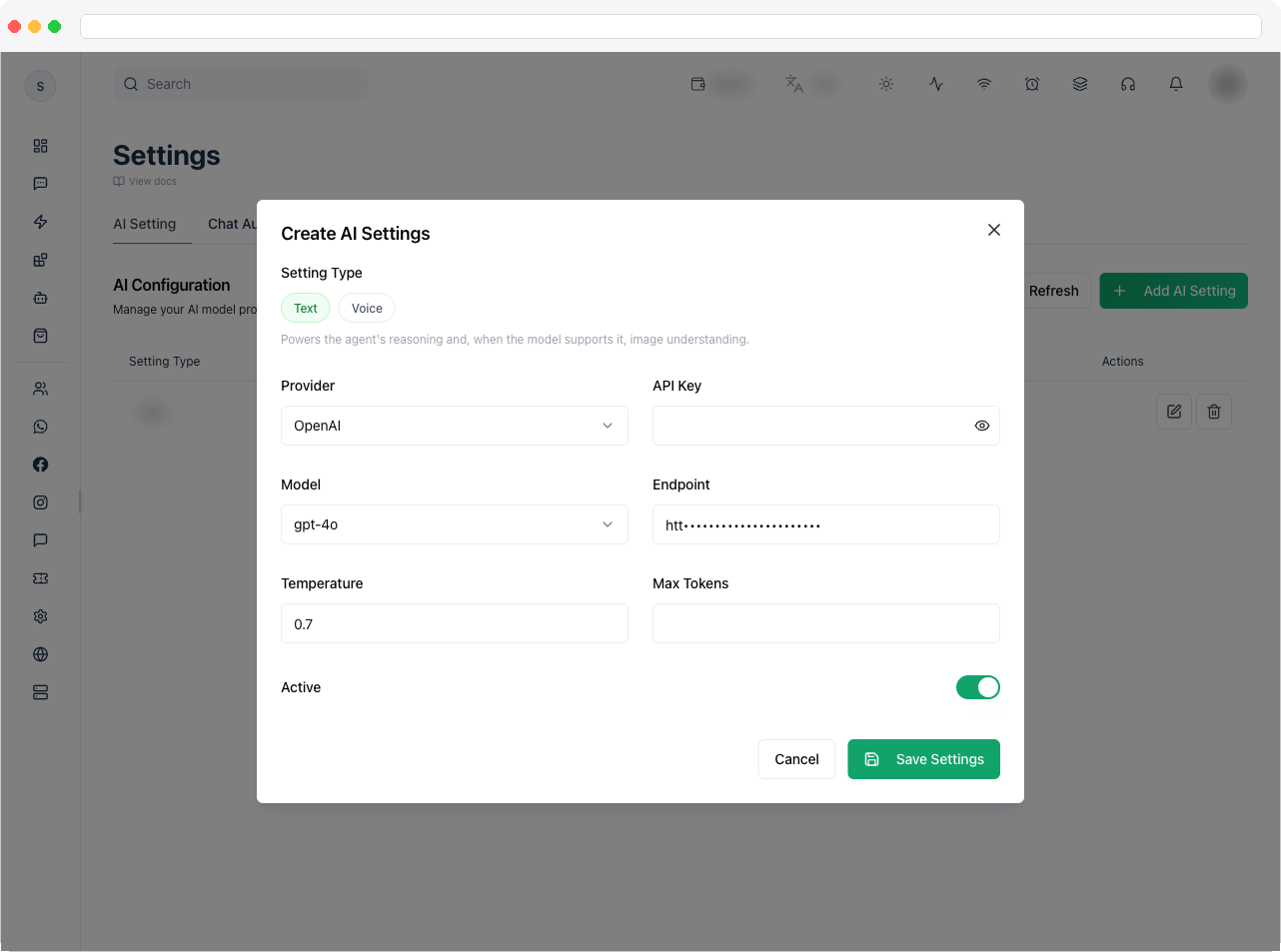Viewport: 1281px width, 952px height.
Task: Click the wifi connection icon
Action: 984,84
